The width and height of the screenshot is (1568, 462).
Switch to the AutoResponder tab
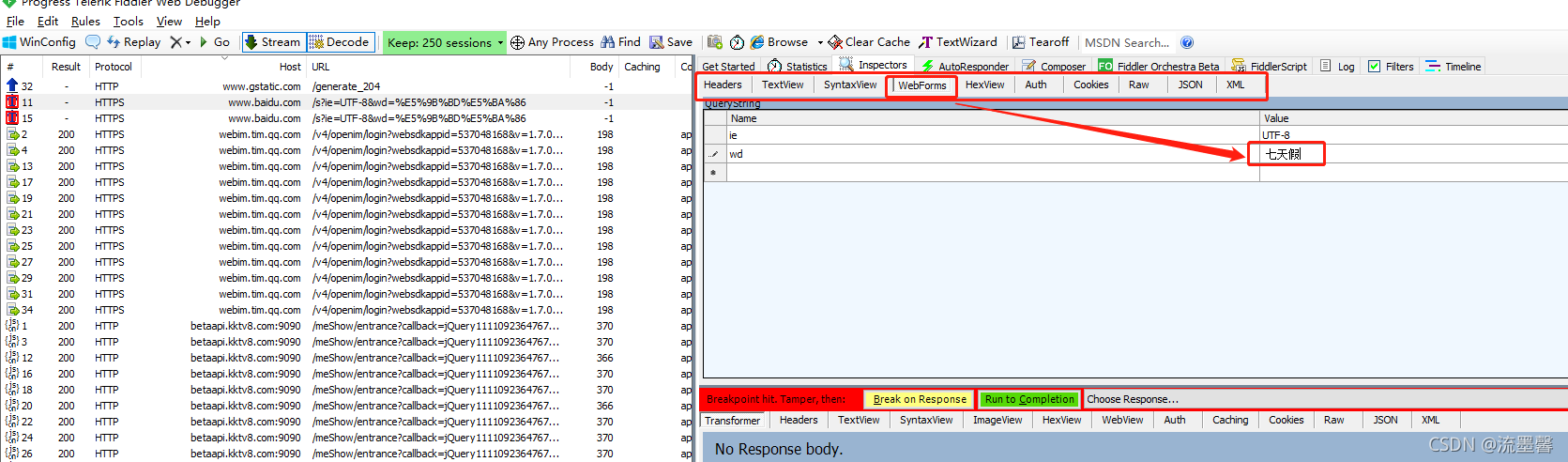(965, 67)
